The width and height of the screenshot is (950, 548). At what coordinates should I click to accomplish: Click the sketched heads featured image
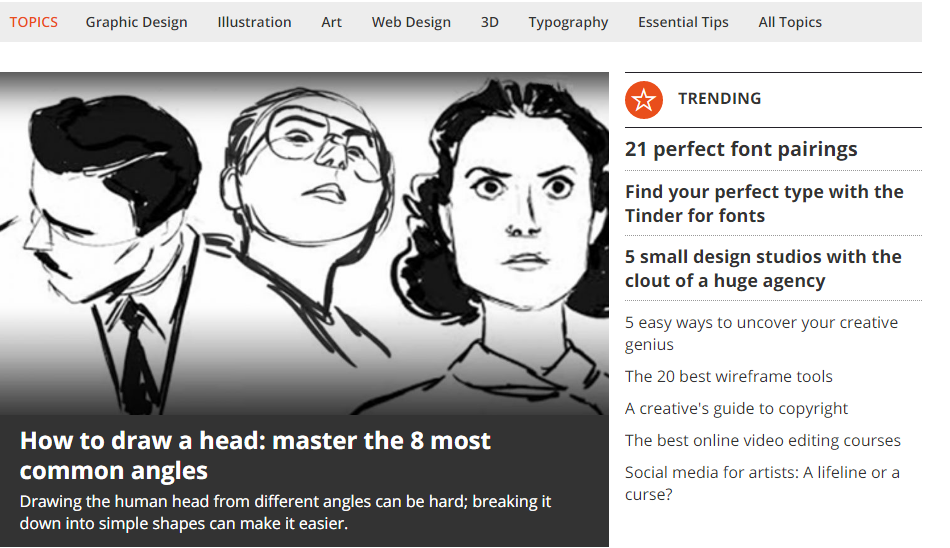[304, 244]
